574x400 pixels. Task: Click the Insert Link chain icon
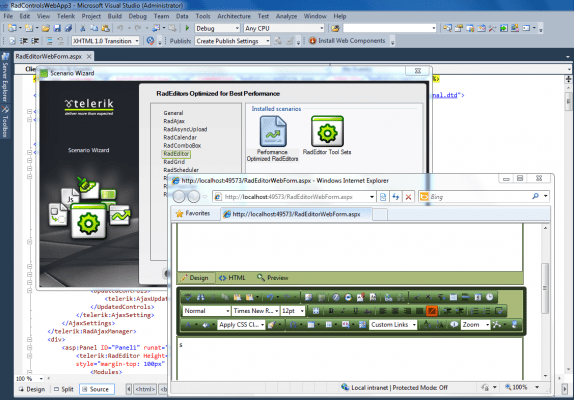[388, 297]
